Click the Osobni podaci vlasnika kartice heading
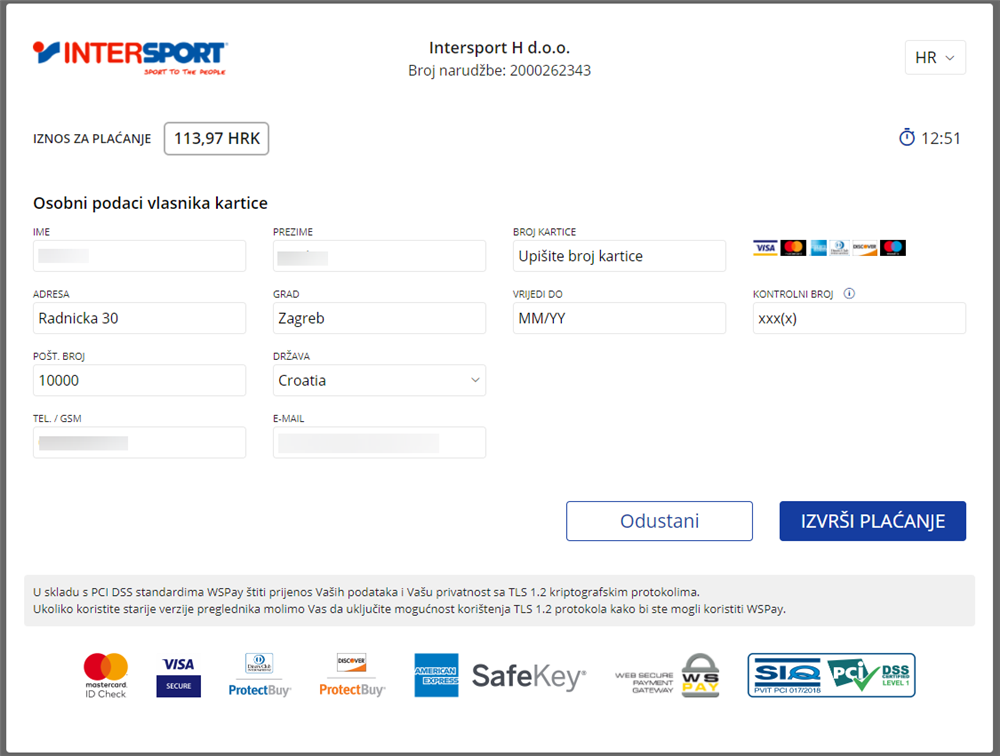 pyautogui.click(x=151, y=203)
